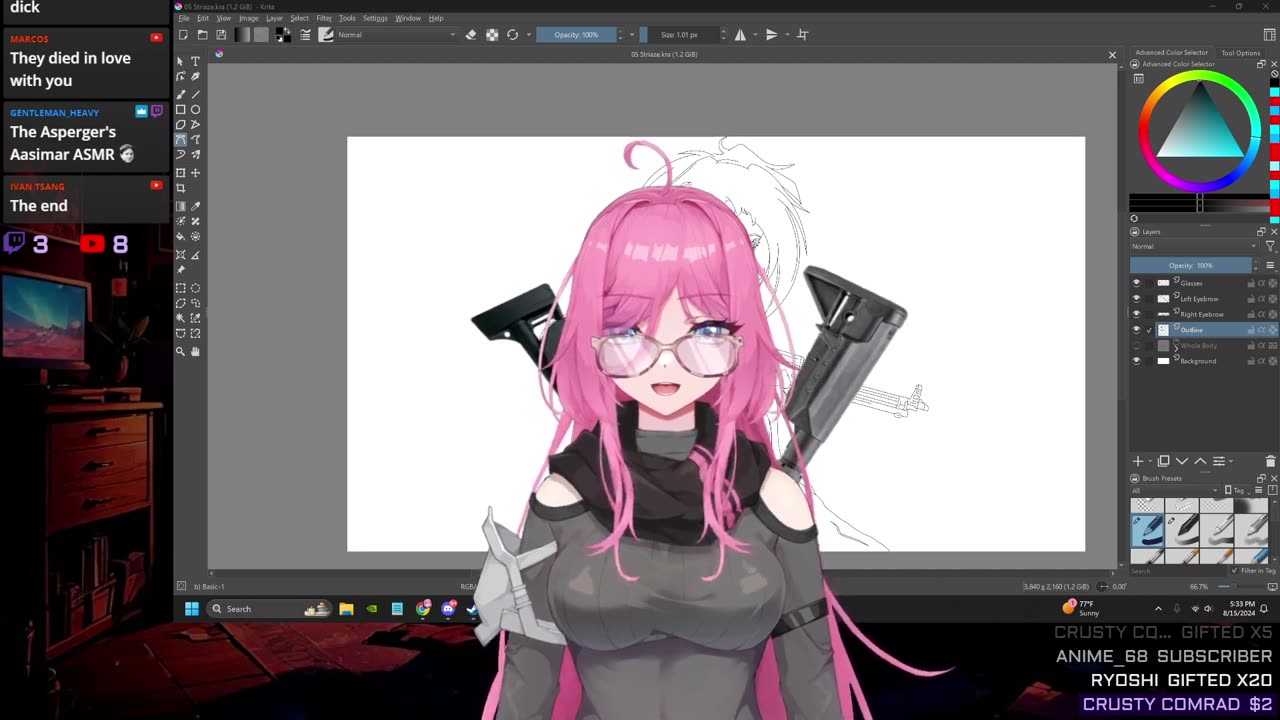Toggle vertical mirror tool
1280x720 pixels.
(771, 34)
